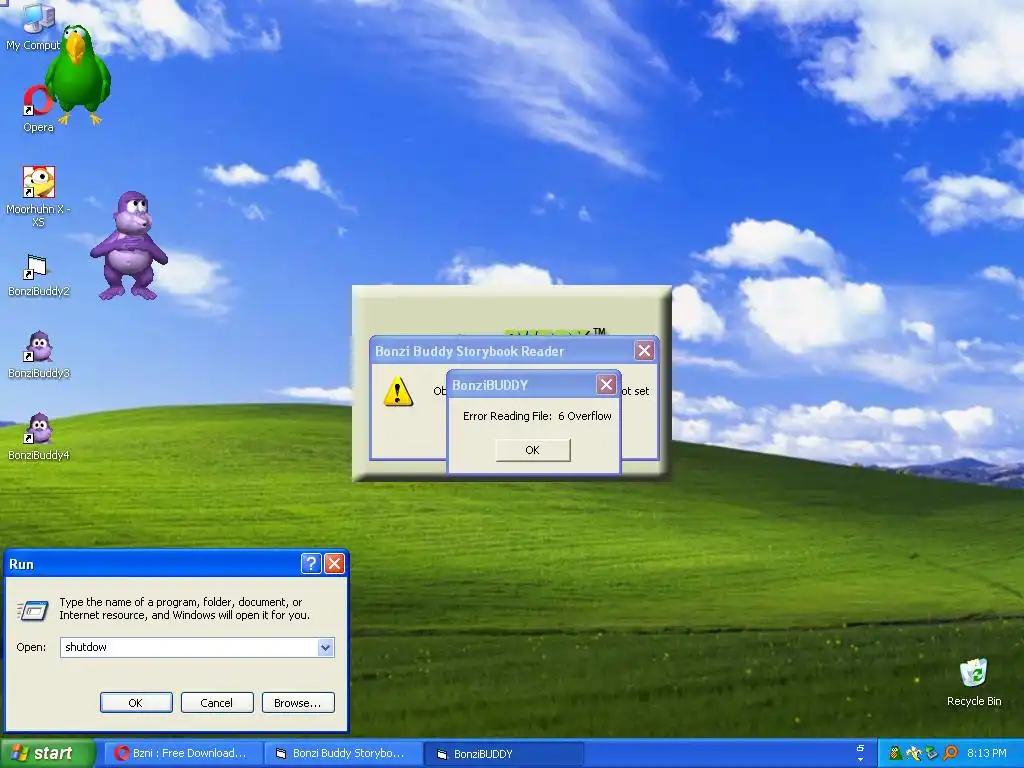Select the BonziBuddy4 desktop shortcut
This screenshot has width=1024, height=768.
click(x=38, y=436)
